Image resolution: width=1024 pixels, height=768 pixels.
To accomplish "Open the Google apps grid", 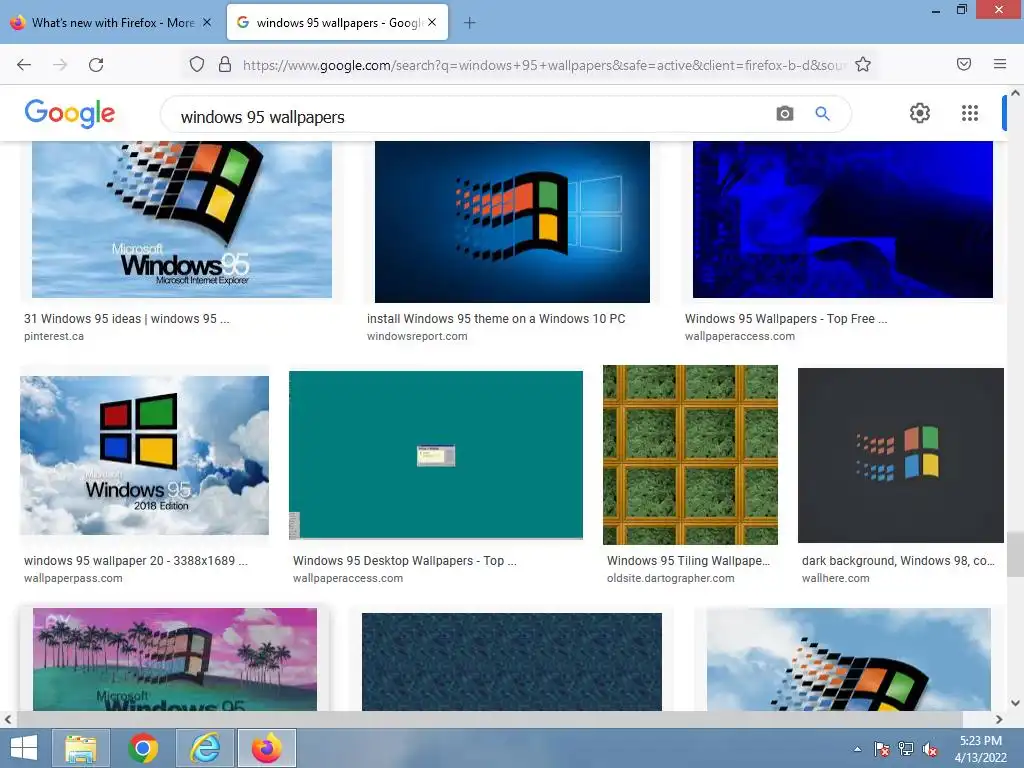I will pyautogui.click(x=970, y=113).
